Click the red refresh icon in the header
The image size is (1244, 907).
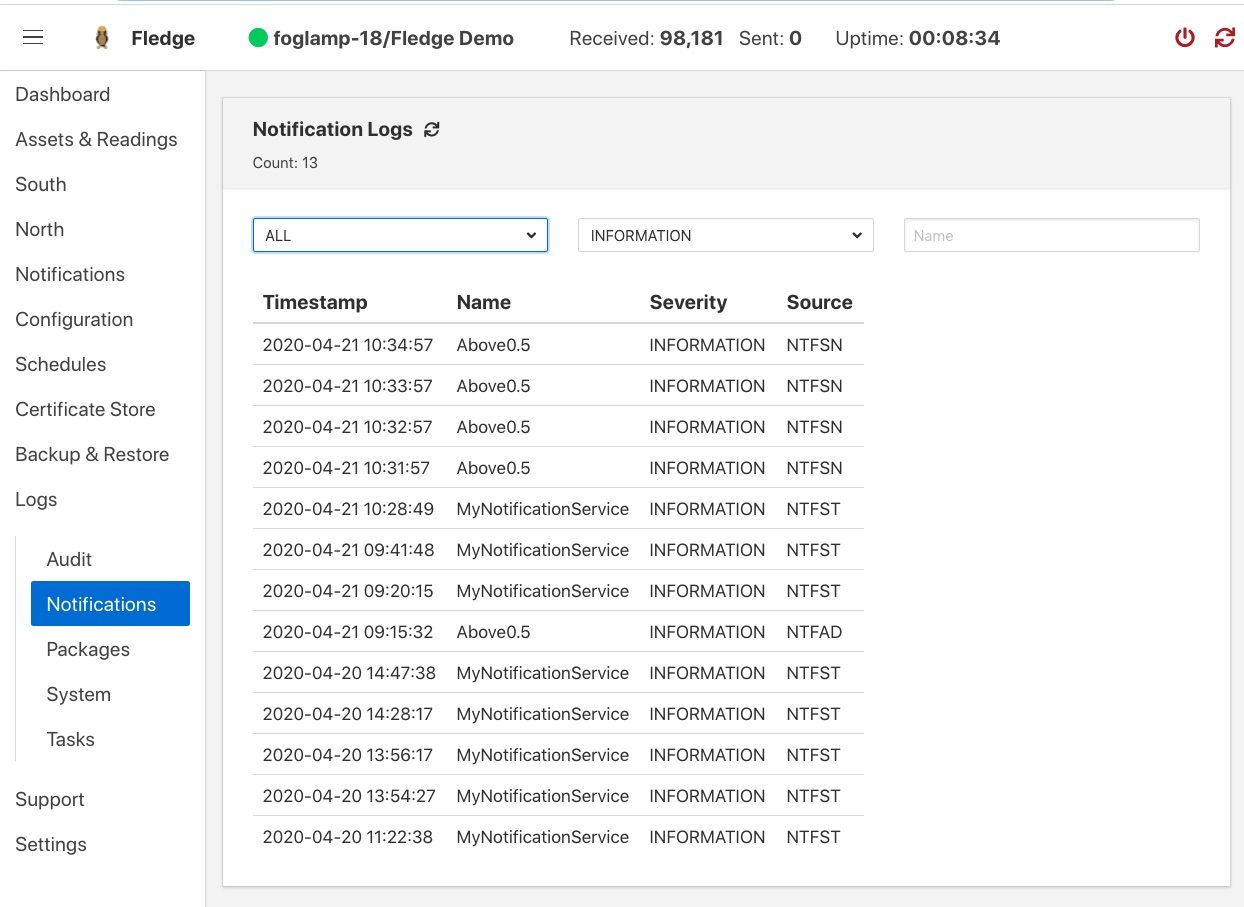[1225, 37]
